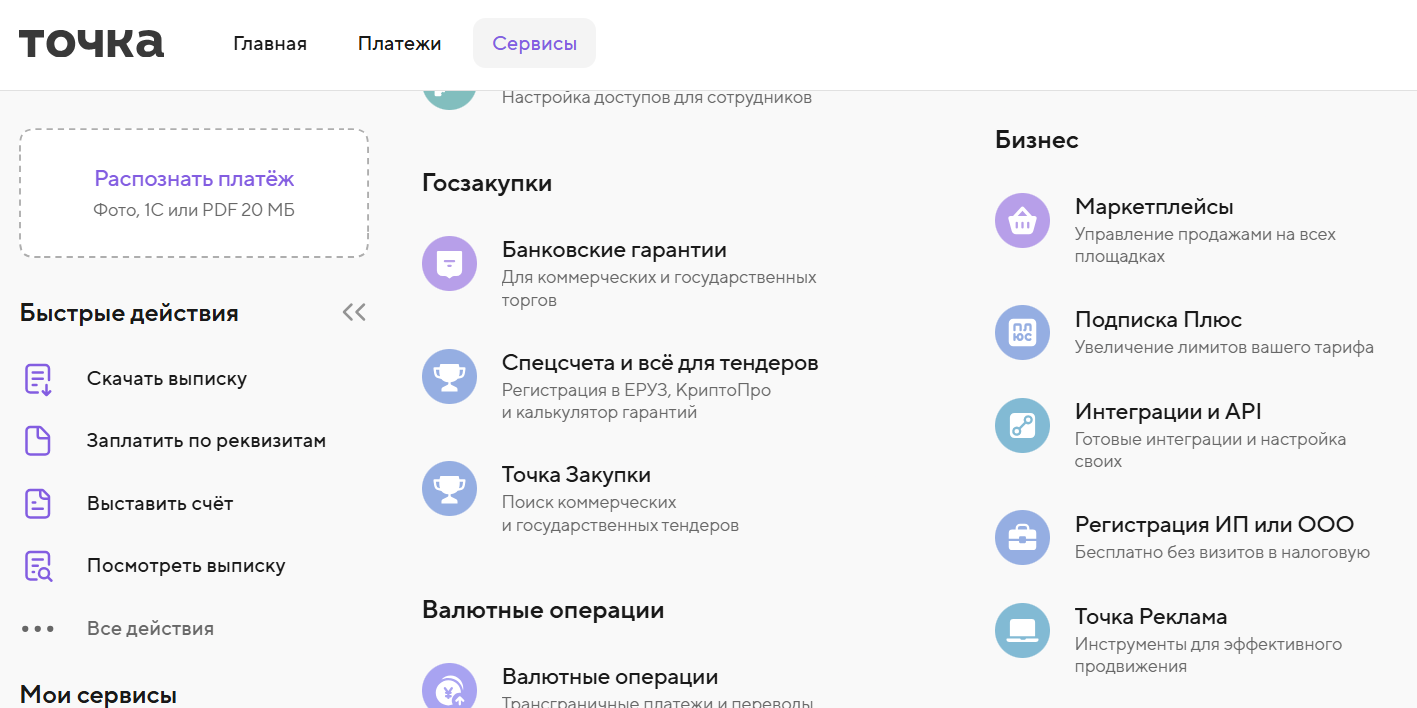This screenshot has height=708, width=1417.
Task: Go to the Главная tab
Action: click(270, 44)
